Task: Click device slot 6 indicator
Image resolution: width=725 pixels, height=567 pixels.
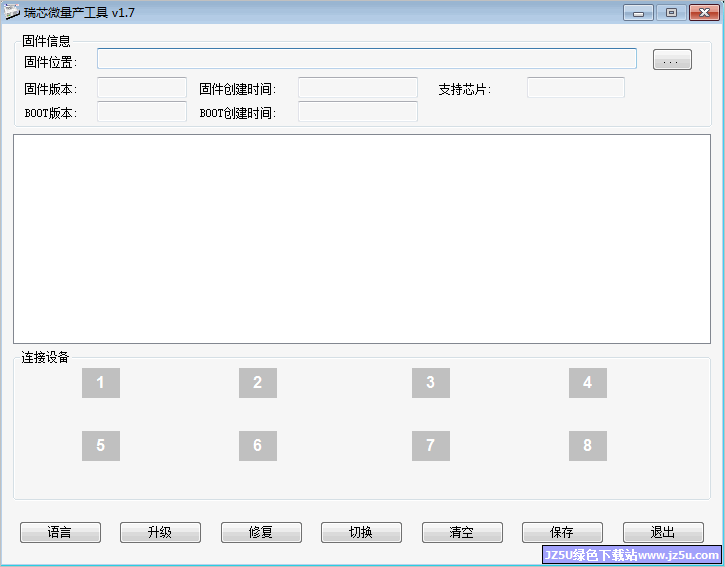Action: pyautogui.click(x=258, y=446)
